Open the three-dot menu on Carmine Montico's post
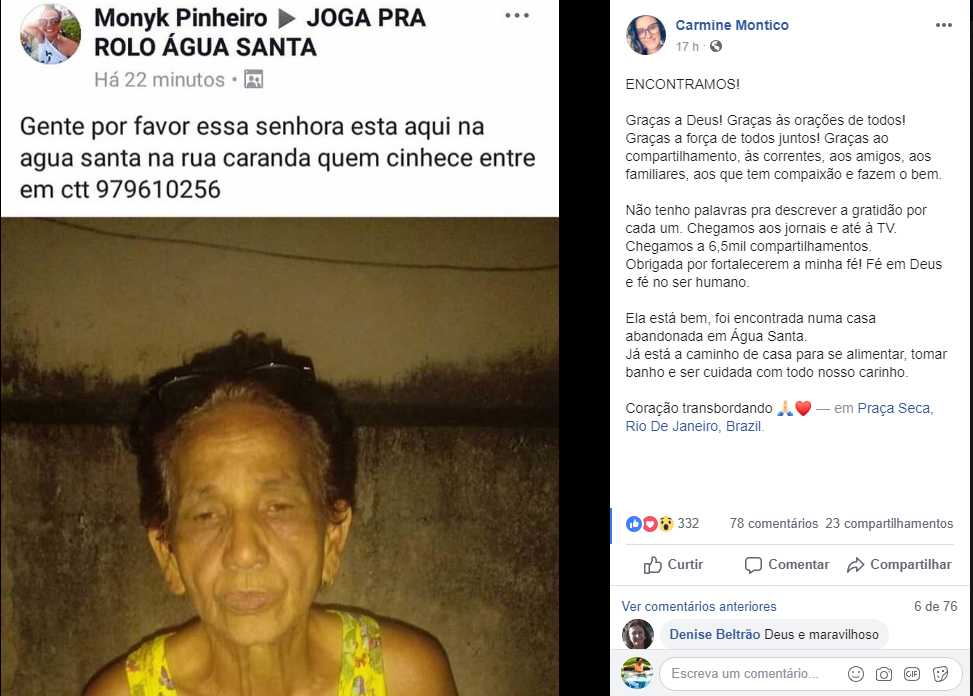 click(x=943, y=25)
